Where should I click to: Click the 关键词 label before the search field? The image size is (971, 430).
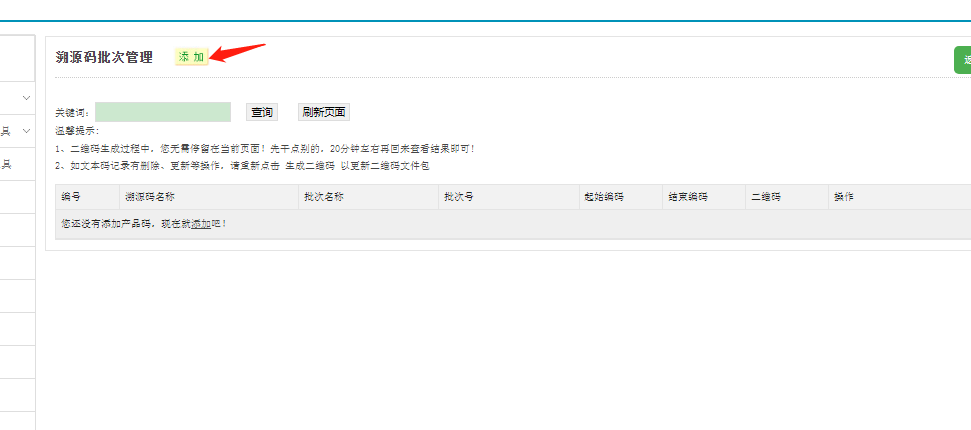coord(72,113)
